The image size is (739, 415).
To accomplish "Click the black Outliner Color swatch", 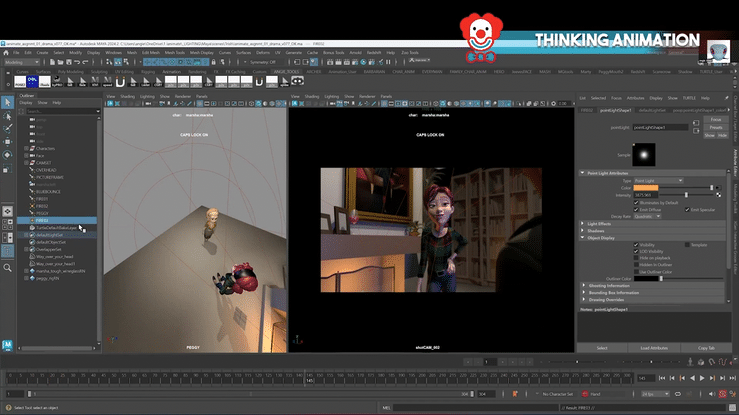I will click(x=646, y=279).
